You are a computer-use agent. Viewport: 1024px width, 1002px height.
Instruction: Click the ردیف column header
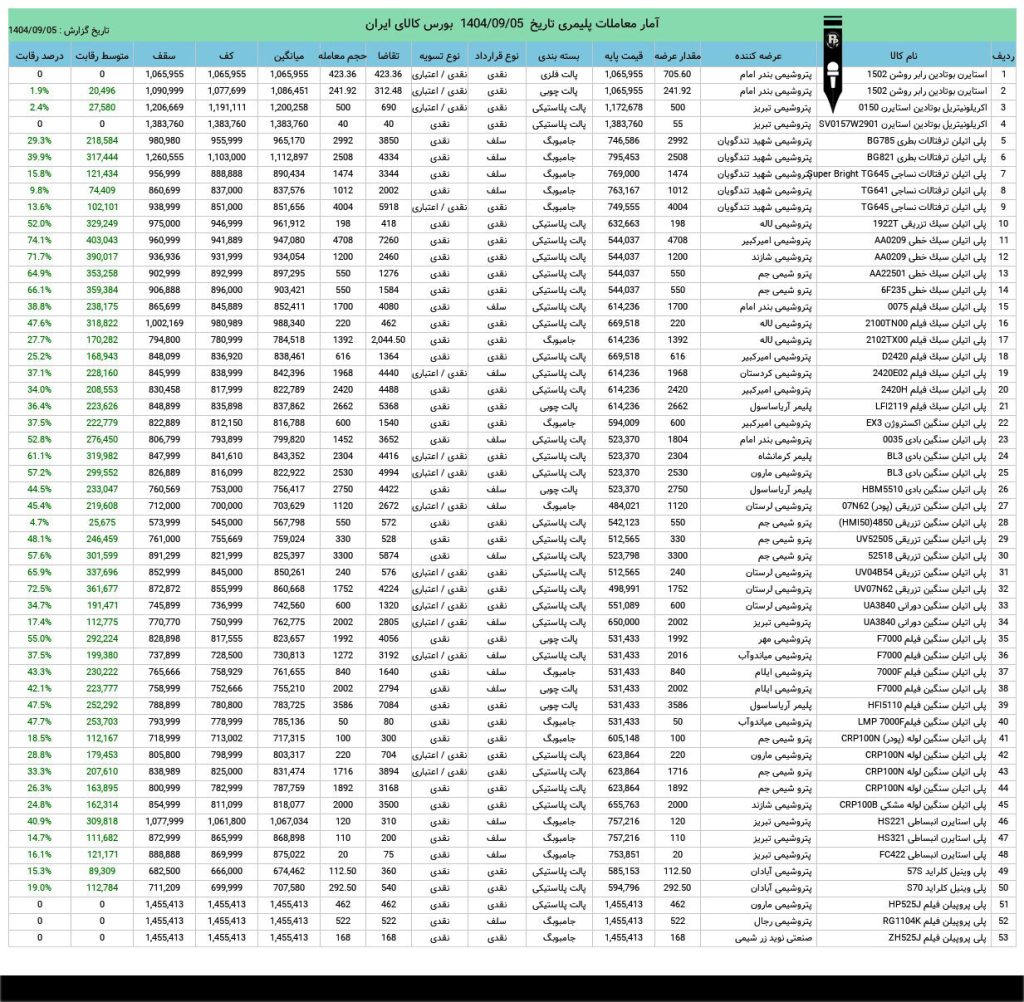pos(1003,56)
